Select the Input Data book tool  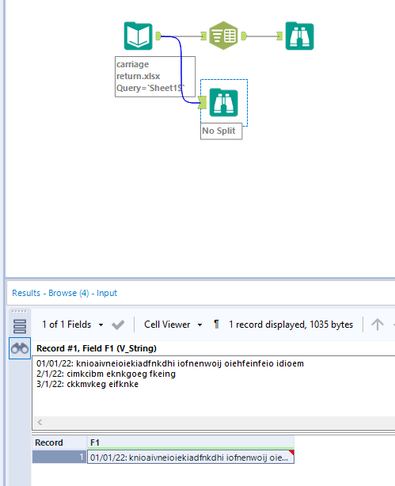138,36
